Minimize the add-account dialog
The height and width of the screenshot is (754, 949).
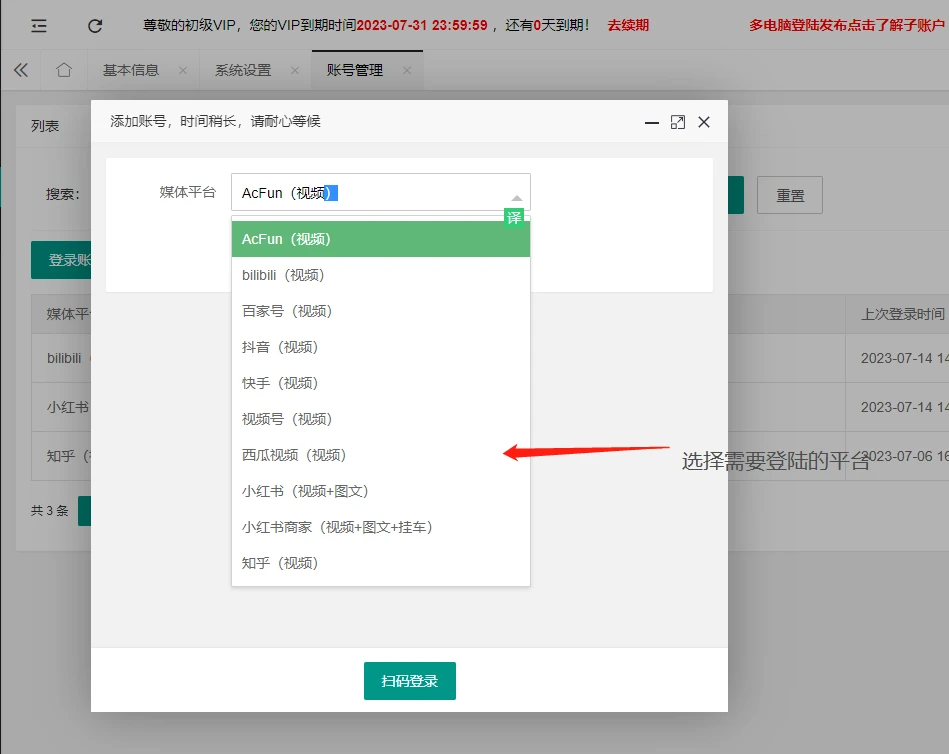(x=652, y=122)
